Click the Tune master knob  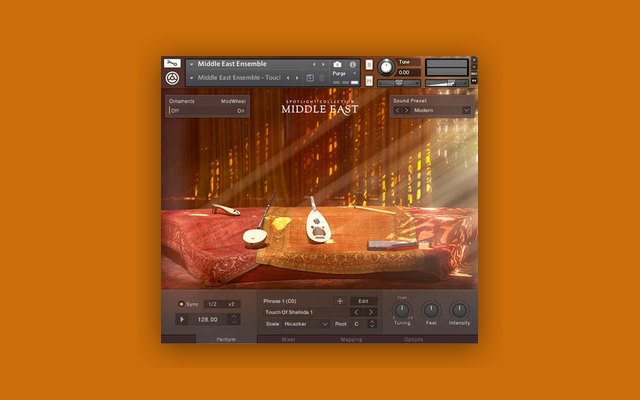pos(386,67)
